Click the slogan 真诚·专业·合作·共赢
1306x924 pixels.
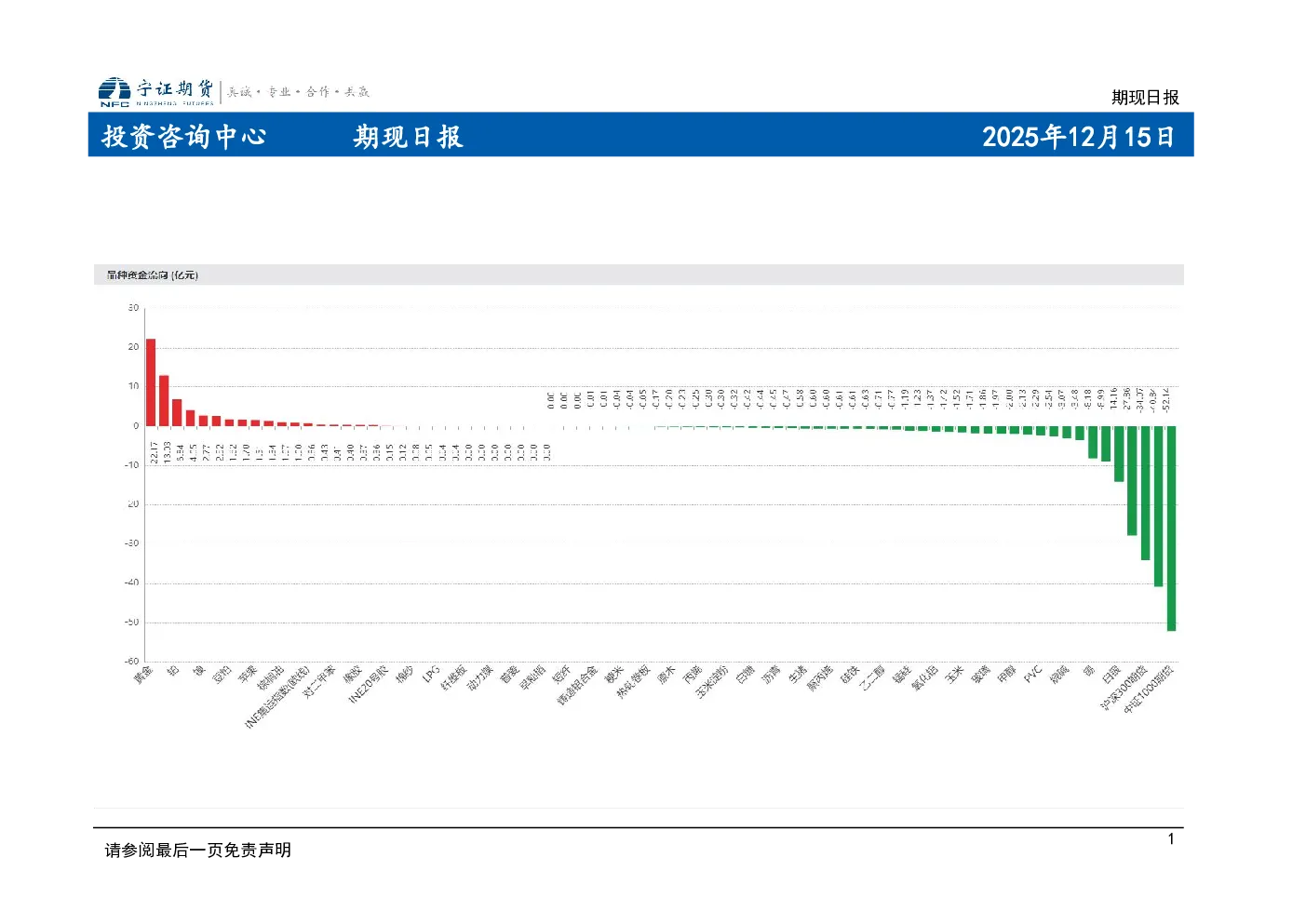click(298, 91)
